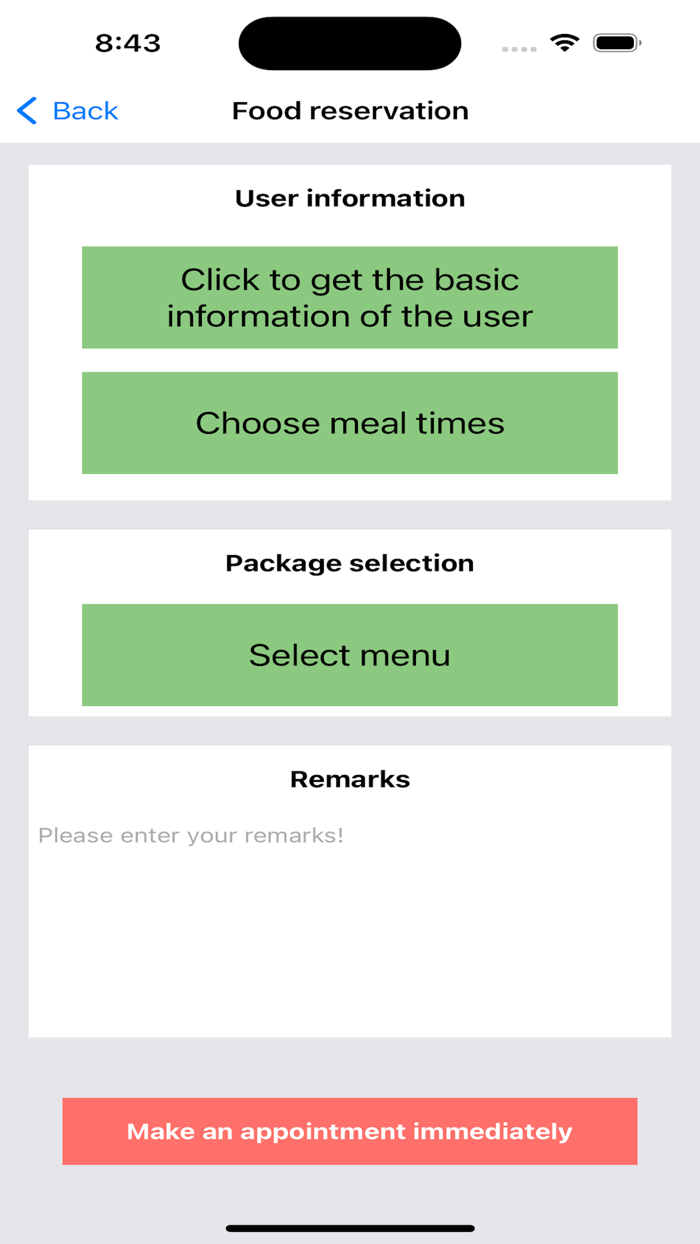Screen dimensions: 700x1244
Task: Open the Select menu option
Action: (x=349, y=655)
